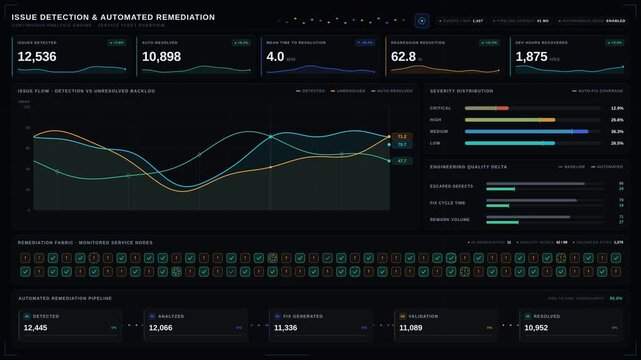Image resolution: width=641 pixels, height=360 pixels.
Task: Click the 70.7 blue end-value label
Action: coord(402,145)
